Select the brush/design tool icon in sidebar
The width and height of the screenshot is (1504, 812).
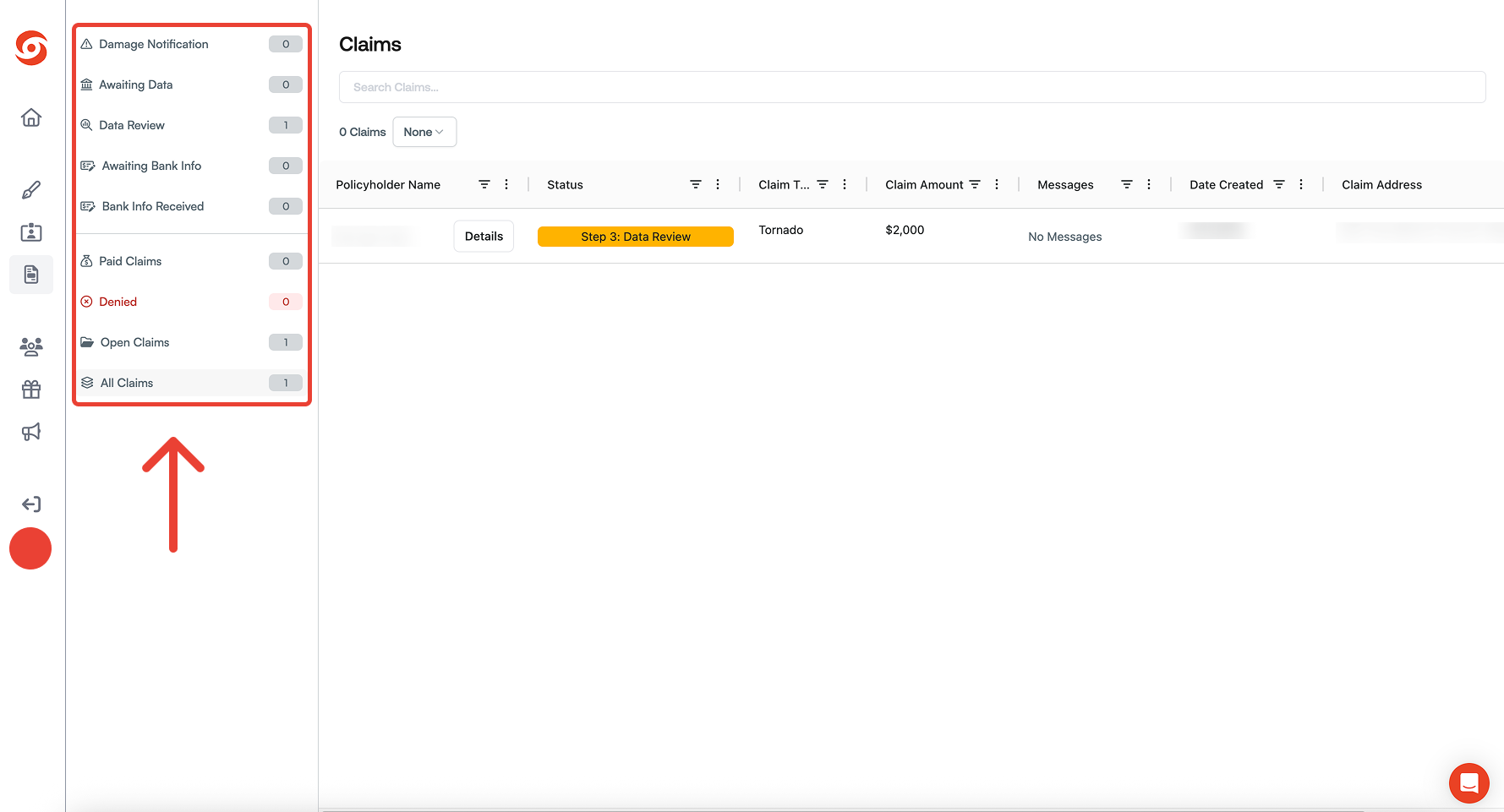pyautogui.click(x=30, y=189)
